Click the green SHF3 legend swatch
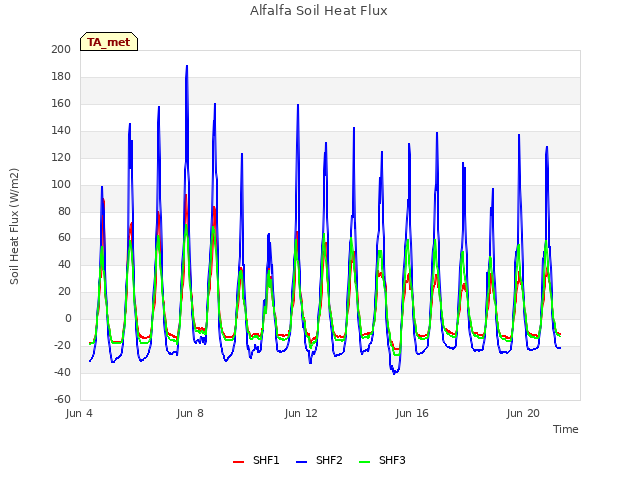 [364, 462]
